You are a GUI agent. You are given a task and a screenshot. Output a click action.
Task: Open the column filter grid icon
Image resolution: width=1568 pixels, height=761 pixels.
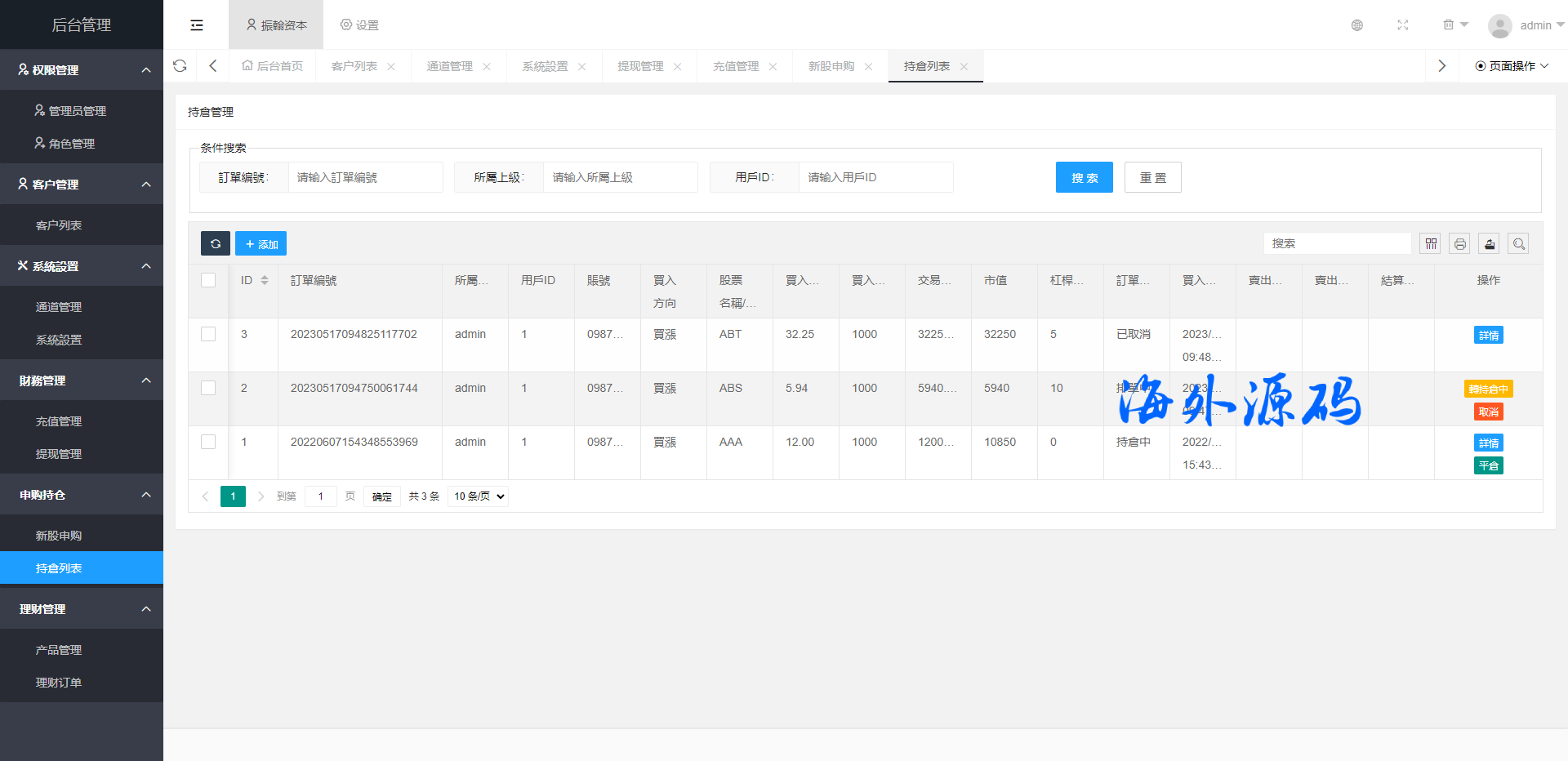pos(1430,243)
